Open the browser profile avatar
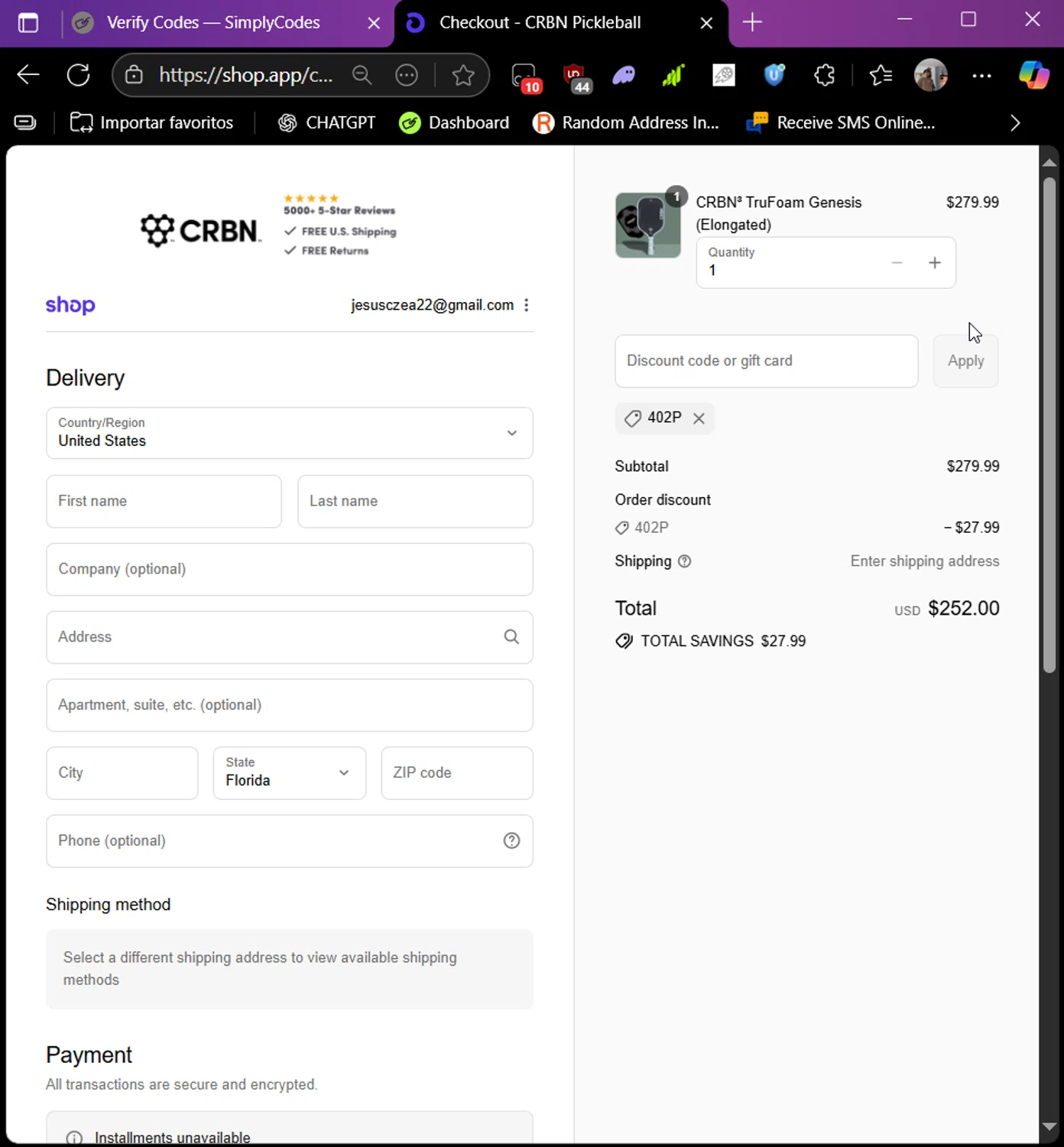The width and height of the screenshot is (1064, 1147). pyautogui.click(x=931, y=75)
